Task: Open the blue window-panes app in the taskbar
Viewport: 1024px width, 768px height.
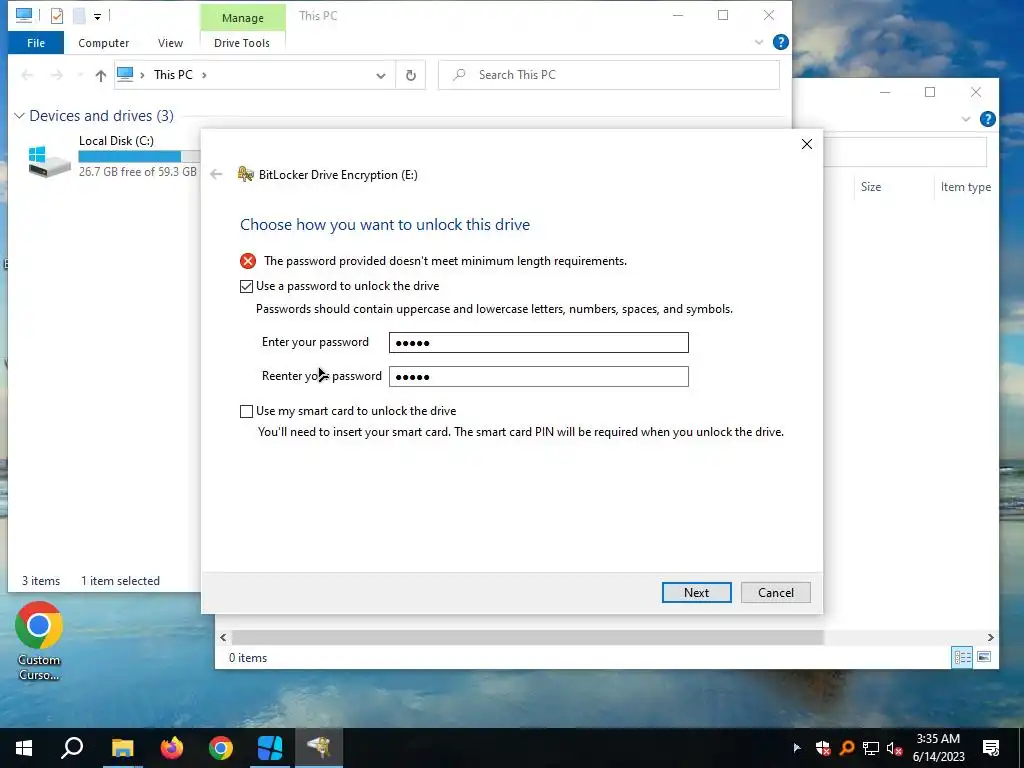Action: click(270, 748)
